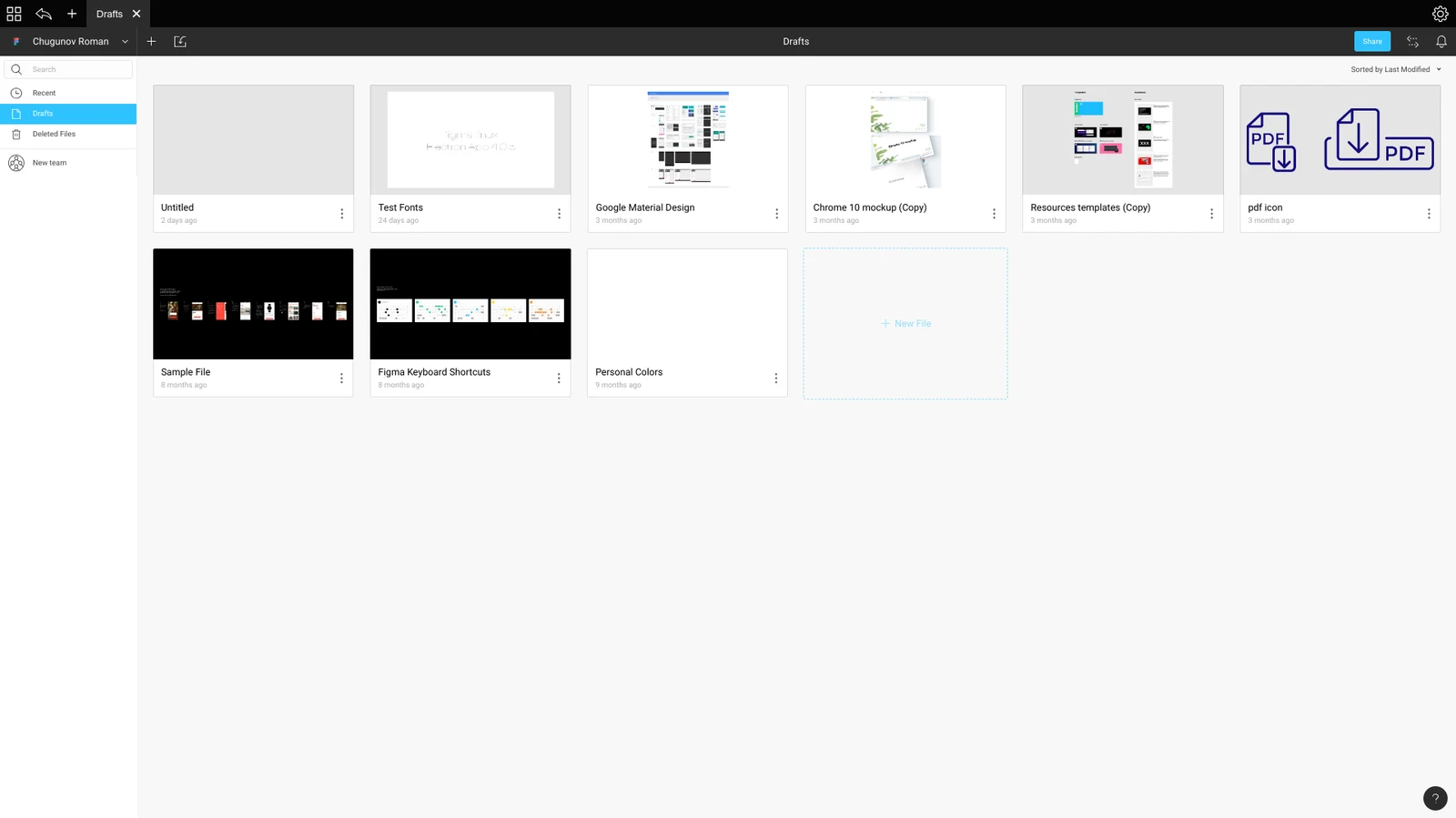The width and height of the screenshot is (1456, 818).
Task: Open three-dot menu for pdf icon file
Action: pos(1429,214)
